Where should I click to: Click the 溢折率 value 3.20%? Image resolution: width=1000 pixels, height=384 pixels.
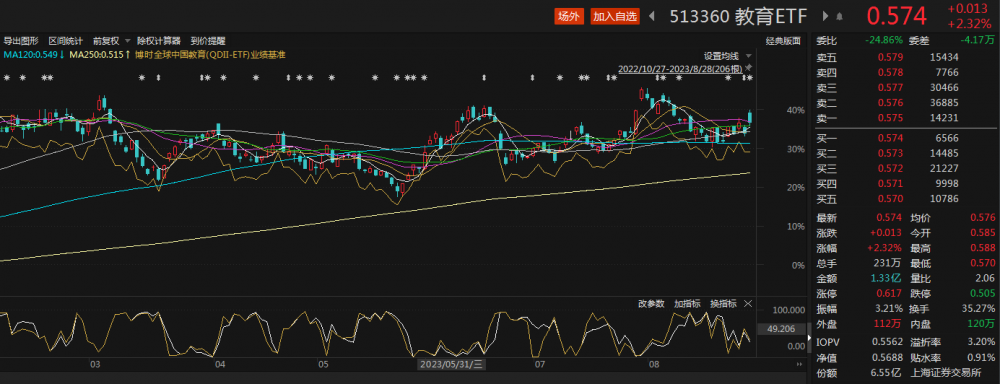(981, 342)
